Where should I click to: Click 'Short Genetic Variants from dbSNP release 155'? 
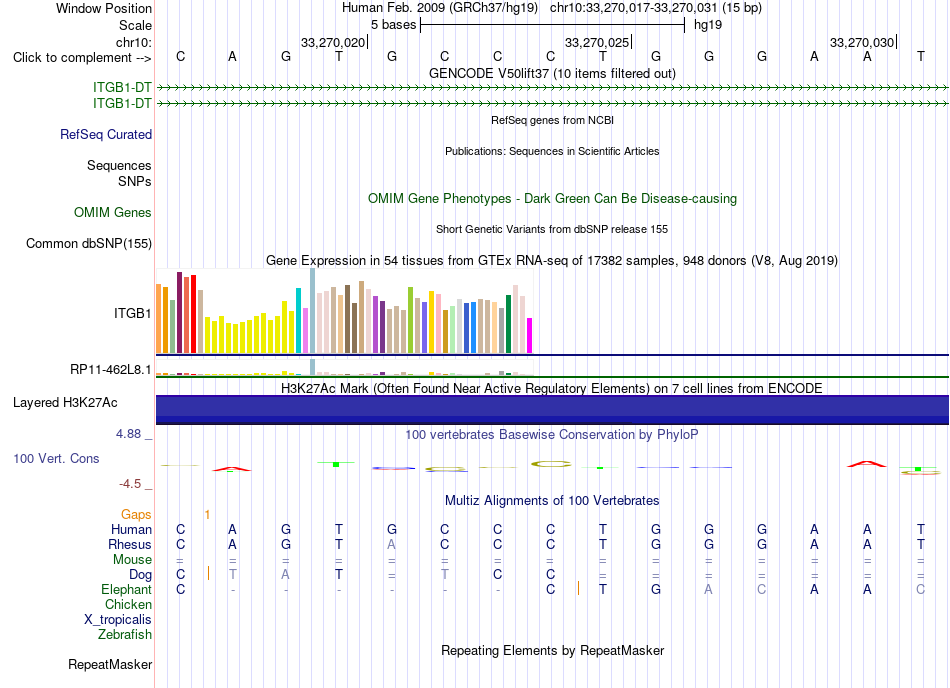552,229
